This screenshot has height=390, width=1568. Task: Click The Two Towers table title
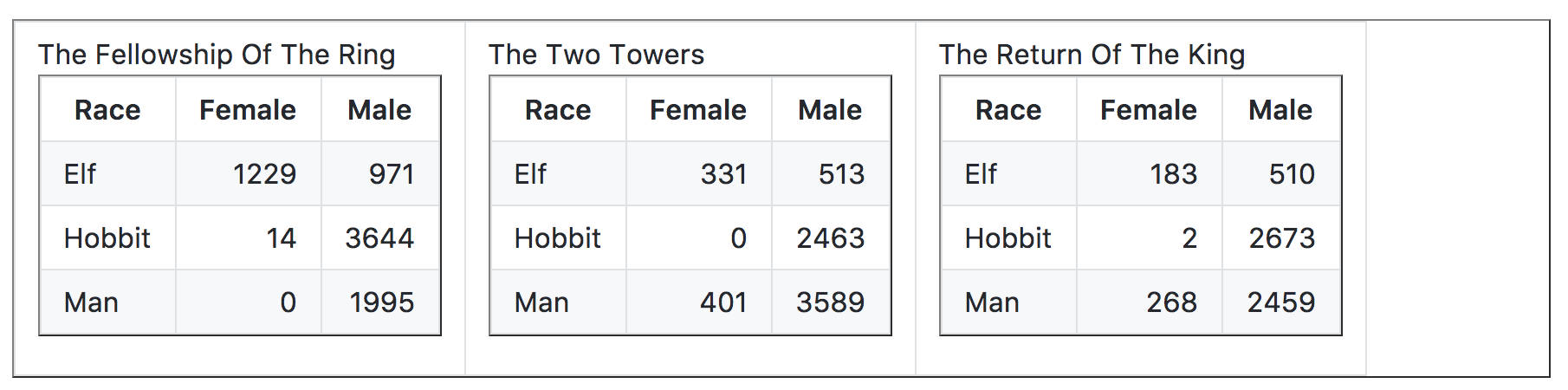[x=596, y=55]
